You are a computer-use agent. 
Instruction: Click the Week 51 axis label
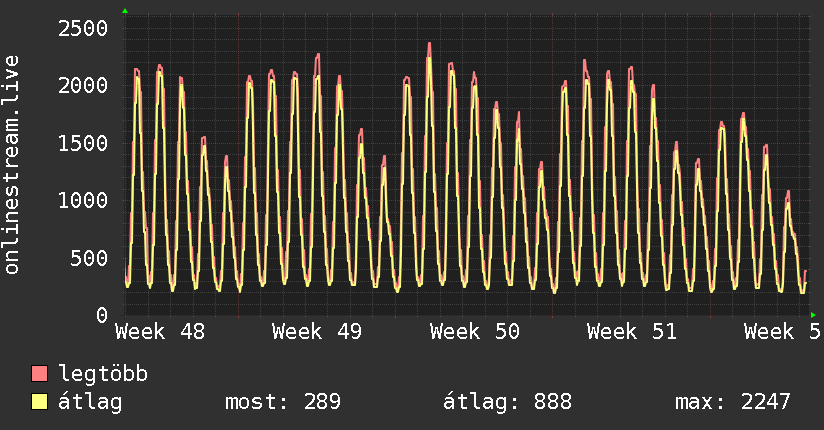(x=632, y=332)
